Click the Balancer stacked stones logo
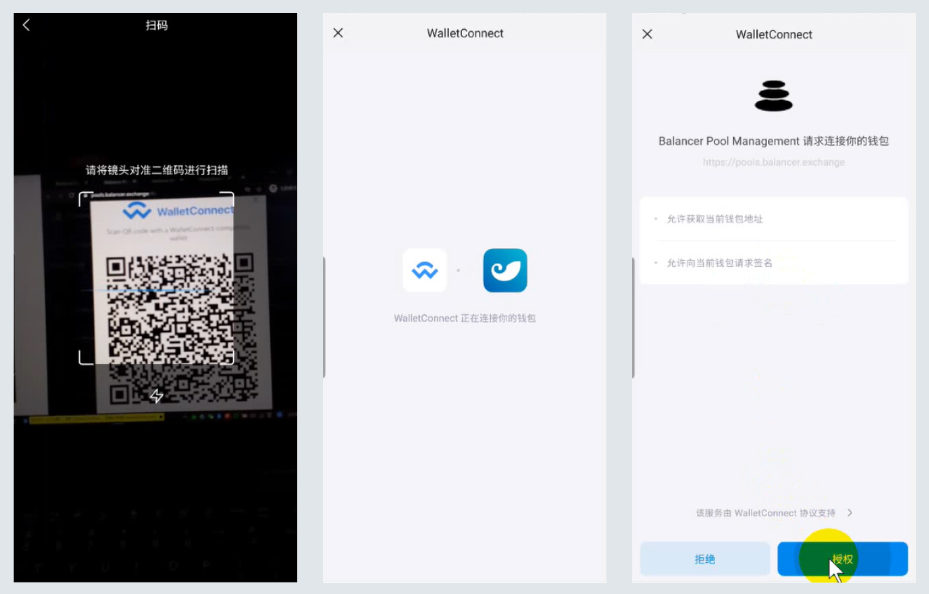 773,95
